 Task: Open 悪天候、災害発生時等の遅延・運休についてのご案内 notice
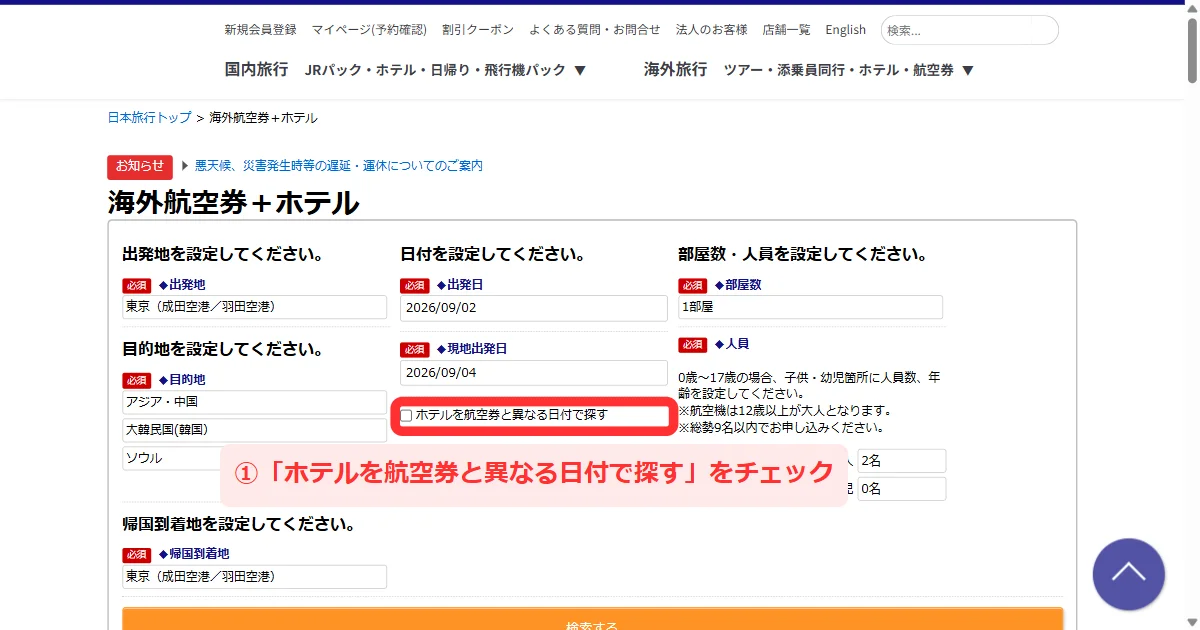click(338, 166)
